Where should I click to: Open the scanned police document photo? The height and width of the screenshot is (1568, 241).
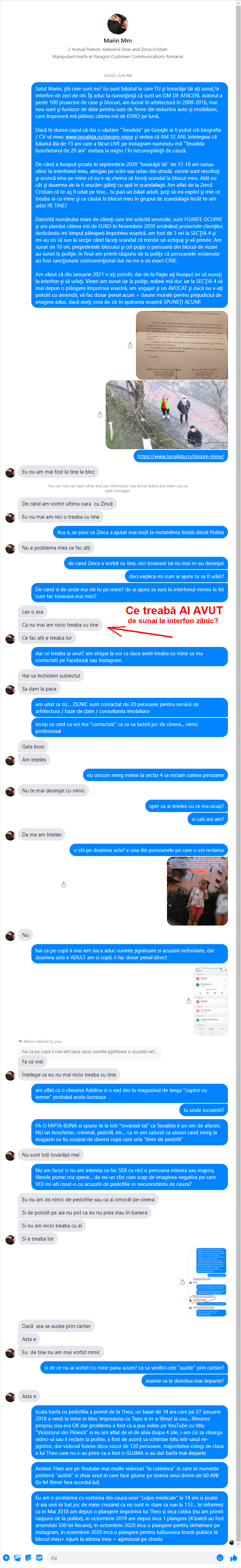(182, 345)
